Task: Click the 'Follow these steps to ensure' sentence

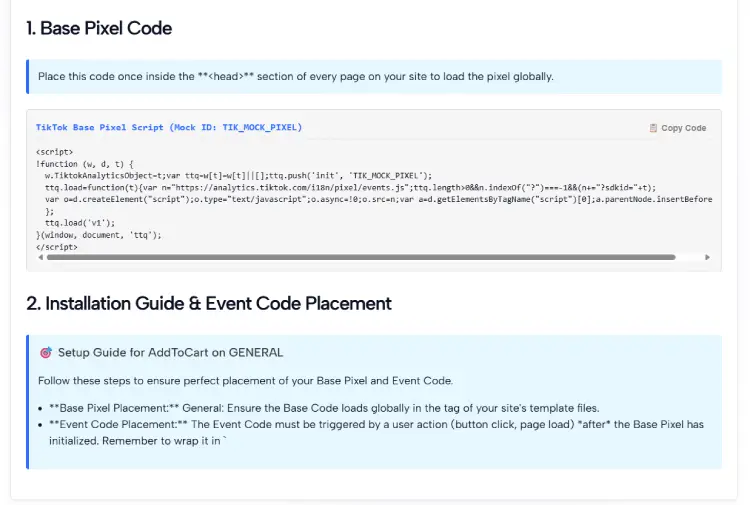Action: [245, 381]
